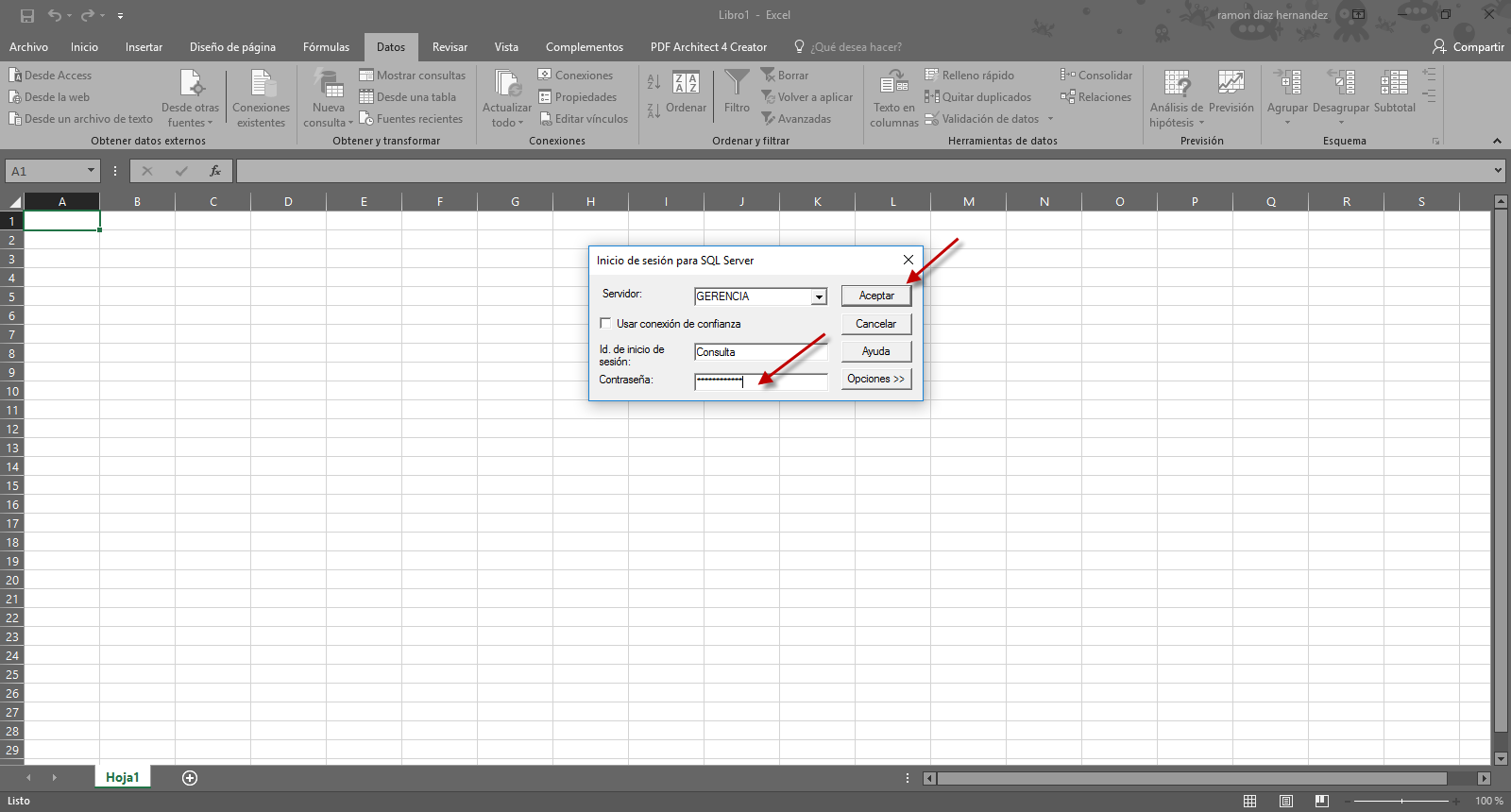Screen dimensions: 1511x812
Task: Click Compartir button
Action: coord(1468,47)
